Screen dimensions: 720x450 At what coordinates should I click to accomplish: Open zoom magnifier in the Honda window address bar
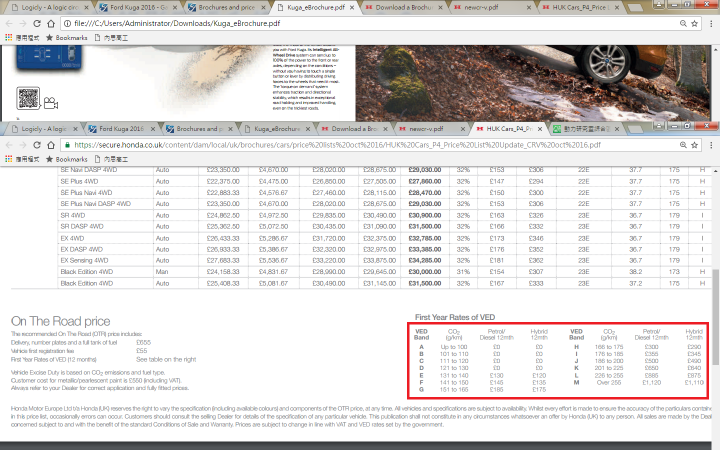point(683,145)
